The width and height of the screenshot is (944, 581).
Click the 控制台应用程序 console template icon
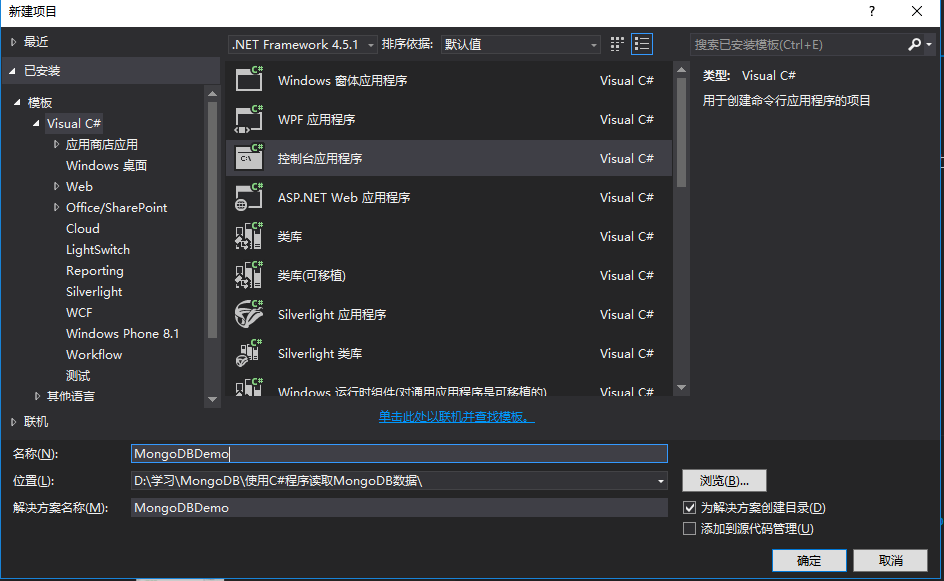249,158
